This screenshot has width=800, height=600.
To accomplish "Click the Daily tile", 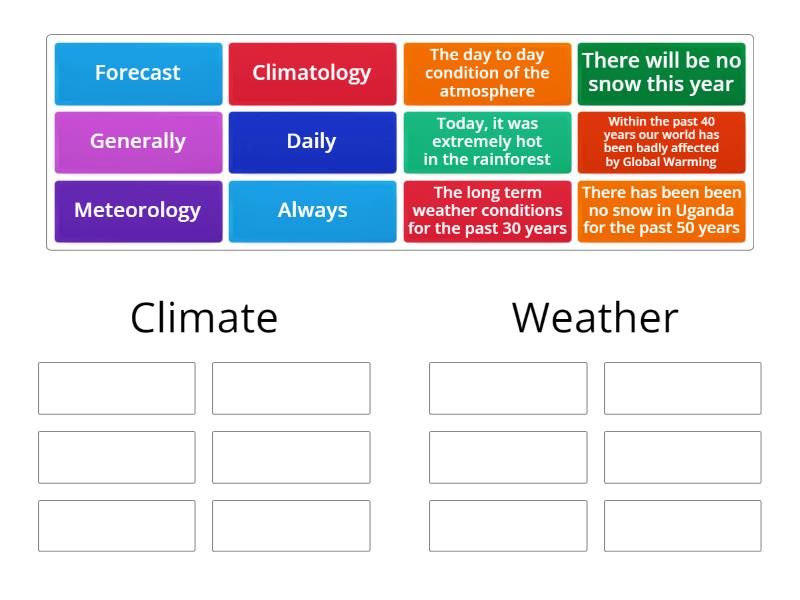I will point(312,141).
